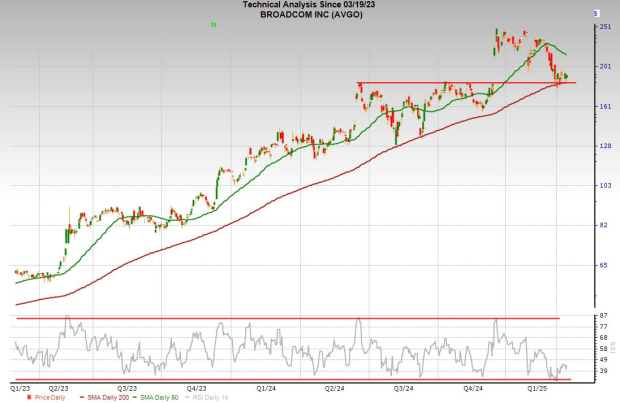Select the Q1/25 label on the time axis

click(x=537, y=387)
